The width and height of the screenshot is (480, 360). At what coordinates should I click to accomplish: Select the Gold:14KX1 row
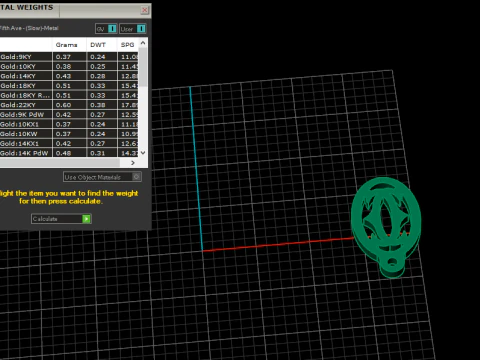[69, 144]
